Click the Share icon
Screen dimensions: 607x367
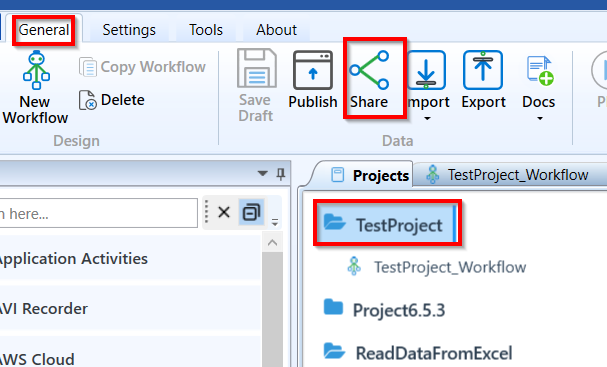(x=369, y=70)
